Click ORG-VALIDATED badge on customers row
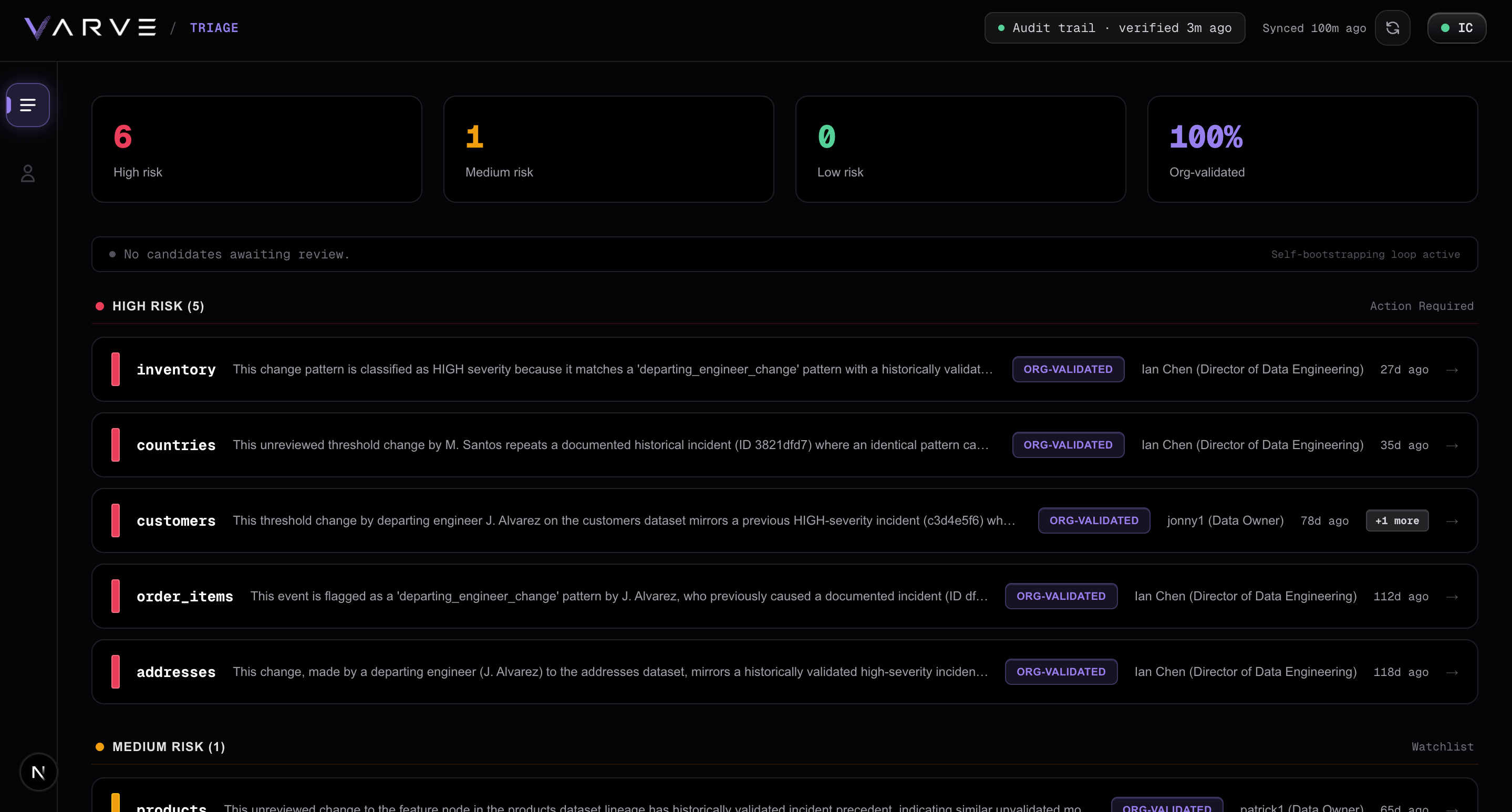Screen dimensions: 1512x812 click(x=1094, y=520)
